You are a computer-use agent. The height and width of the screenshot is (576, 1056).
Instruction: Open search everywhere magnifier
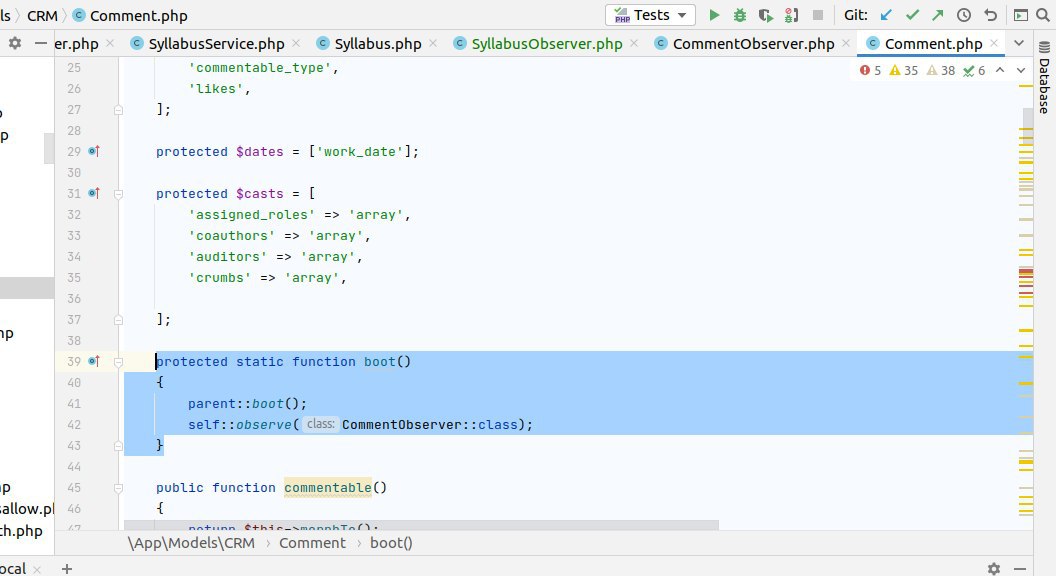tap(1043, 15)
